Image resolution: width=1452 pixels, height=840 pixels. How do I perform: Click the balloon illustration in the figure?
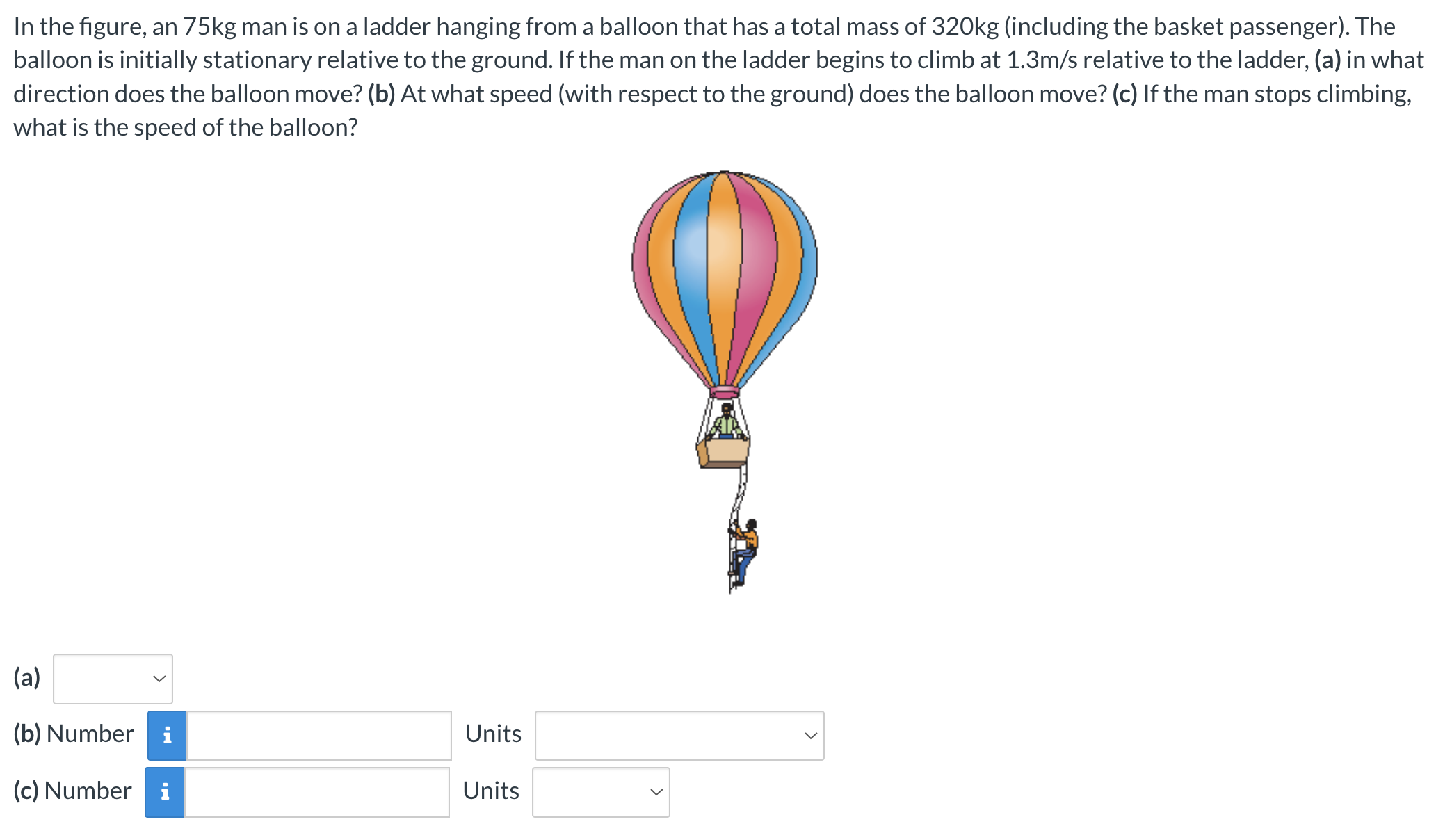pyautogui.click(x=723, y=278)
